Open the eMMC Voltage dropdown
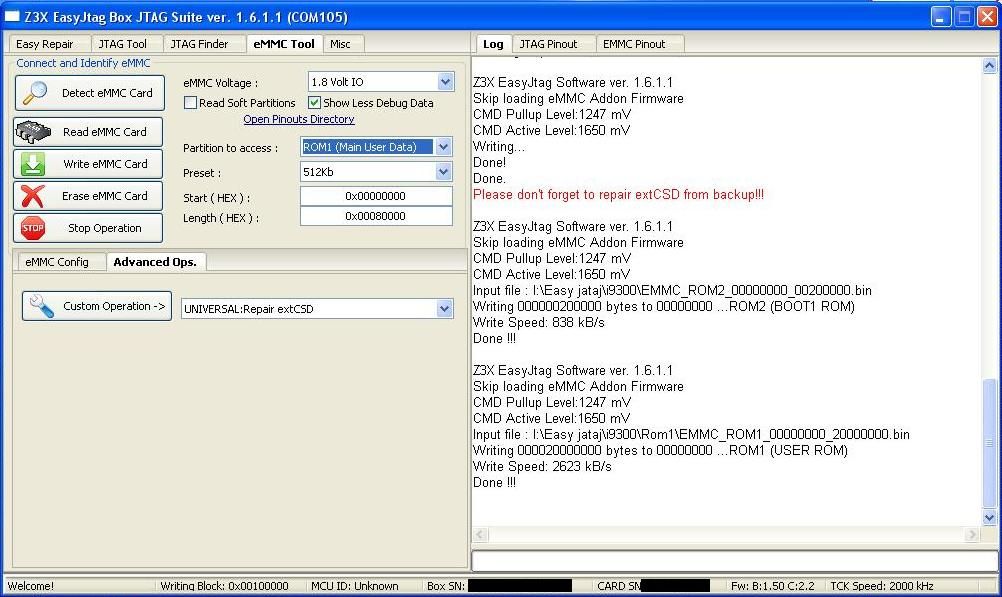The image size is (1002, 597). [x=444, y=82]
